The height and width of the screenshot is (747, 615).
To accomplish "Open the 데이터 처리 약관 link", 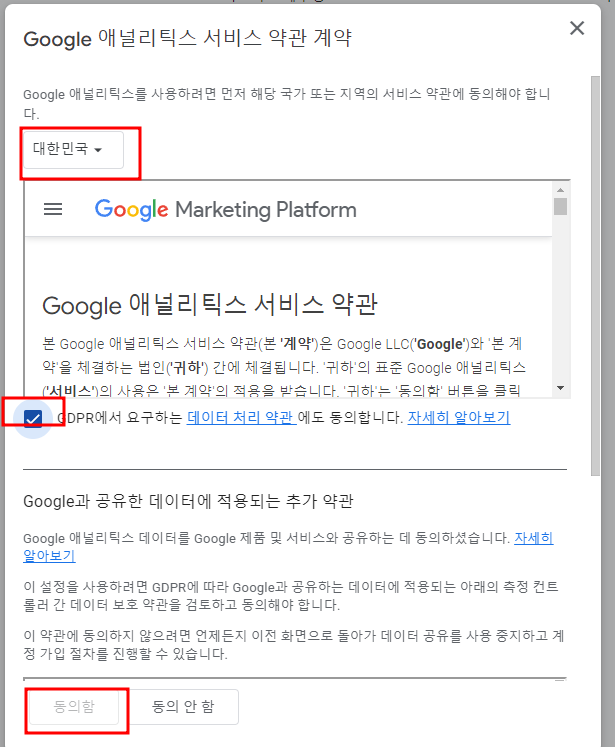I will (241, 417).
